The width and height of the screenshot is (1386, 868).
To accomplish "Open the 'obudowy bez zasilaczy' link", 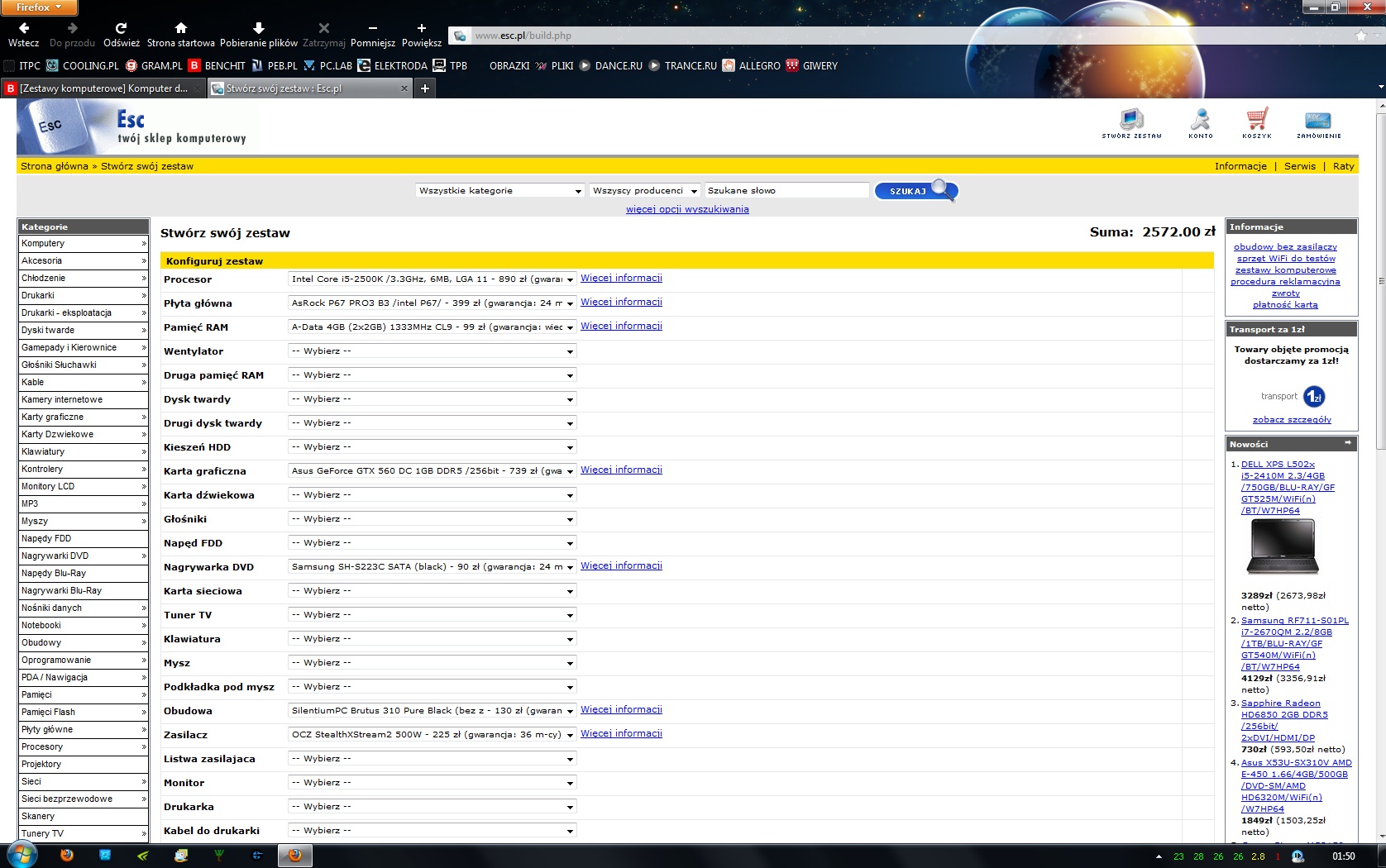I will [1285, 247].
